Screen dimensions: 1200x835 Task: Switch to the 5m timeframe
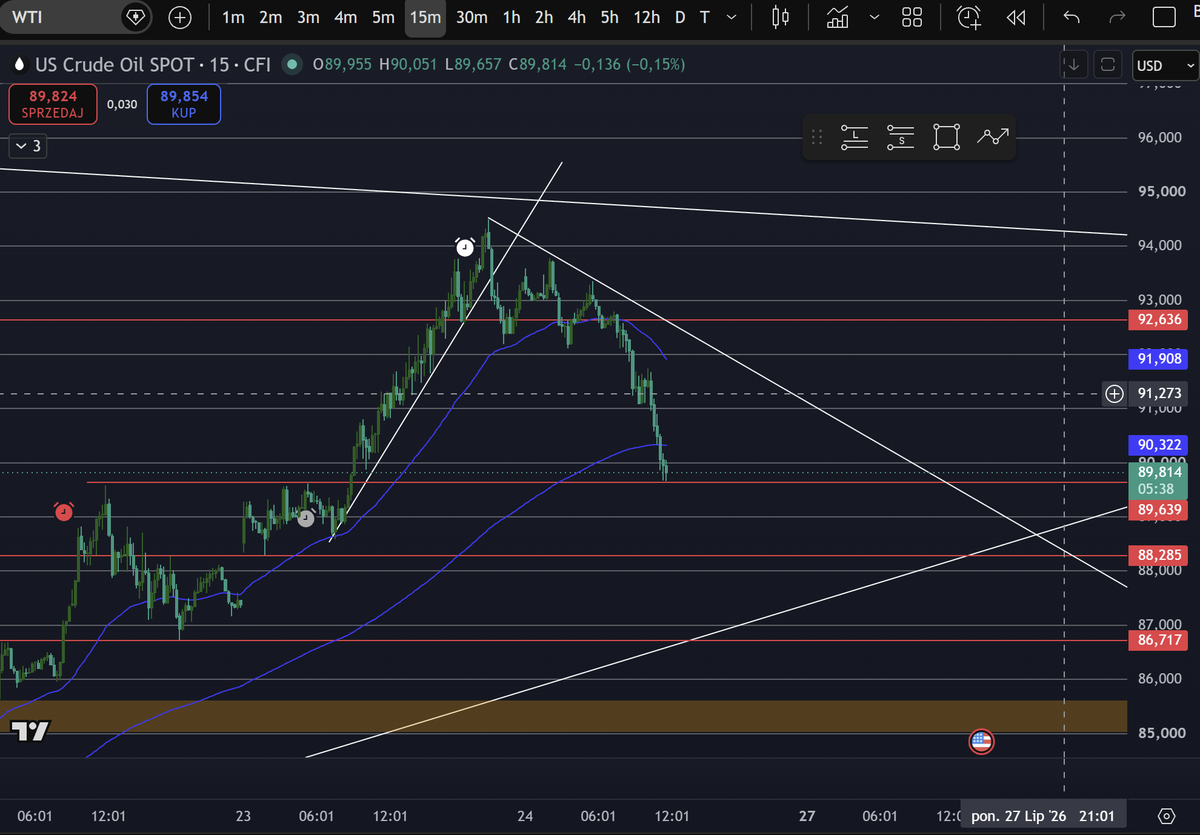tap(383, 17)
